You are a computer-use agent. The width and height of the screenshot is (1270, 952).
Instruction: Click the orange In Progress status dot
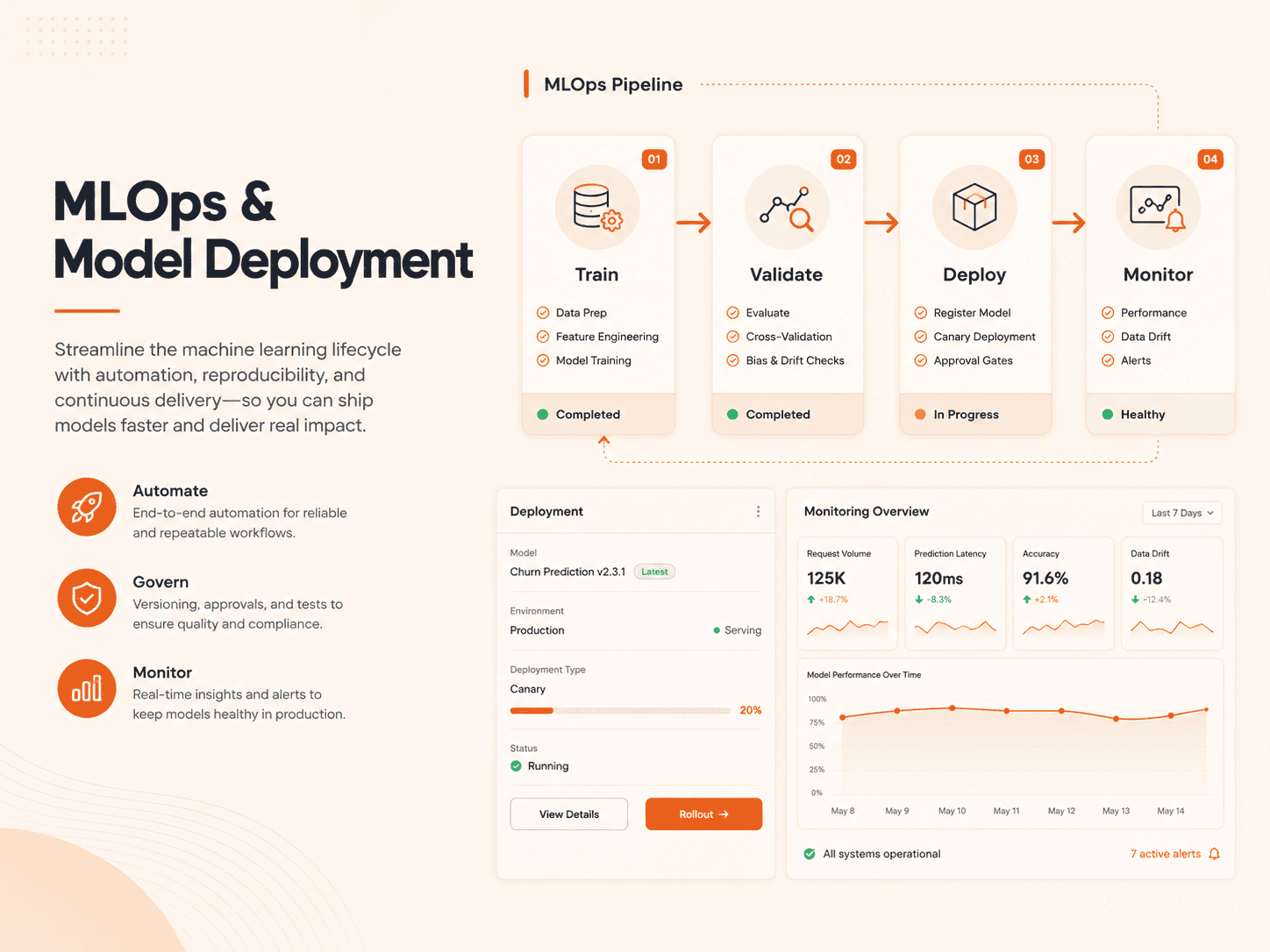point(920,415)
